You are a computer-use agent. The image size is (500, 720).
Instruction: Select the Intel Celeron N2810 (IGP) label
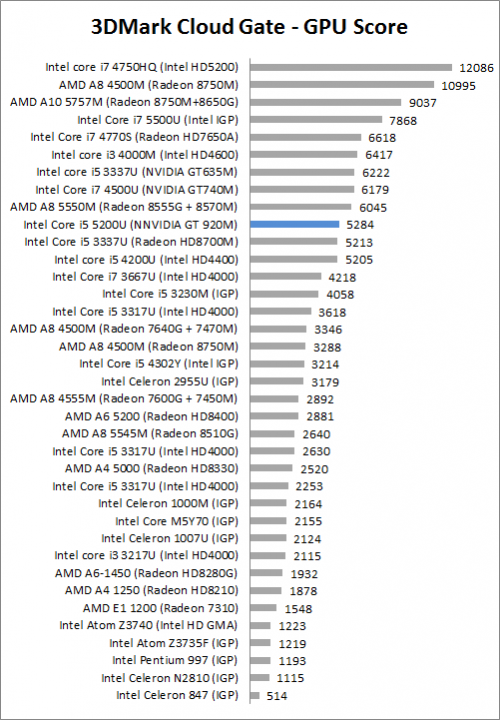(x=170, y=678)
